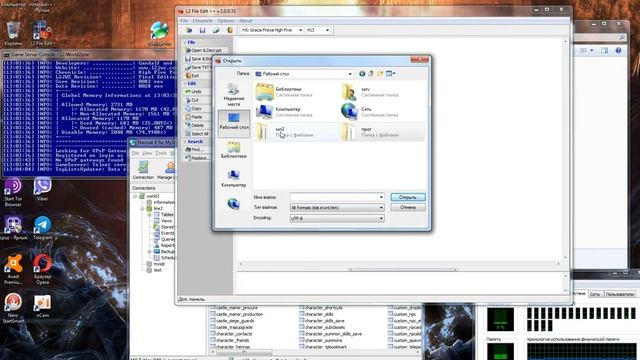Select the прог folder in file list
The width and height of the screenshot is (640, 360).
[x=382, y=132]
